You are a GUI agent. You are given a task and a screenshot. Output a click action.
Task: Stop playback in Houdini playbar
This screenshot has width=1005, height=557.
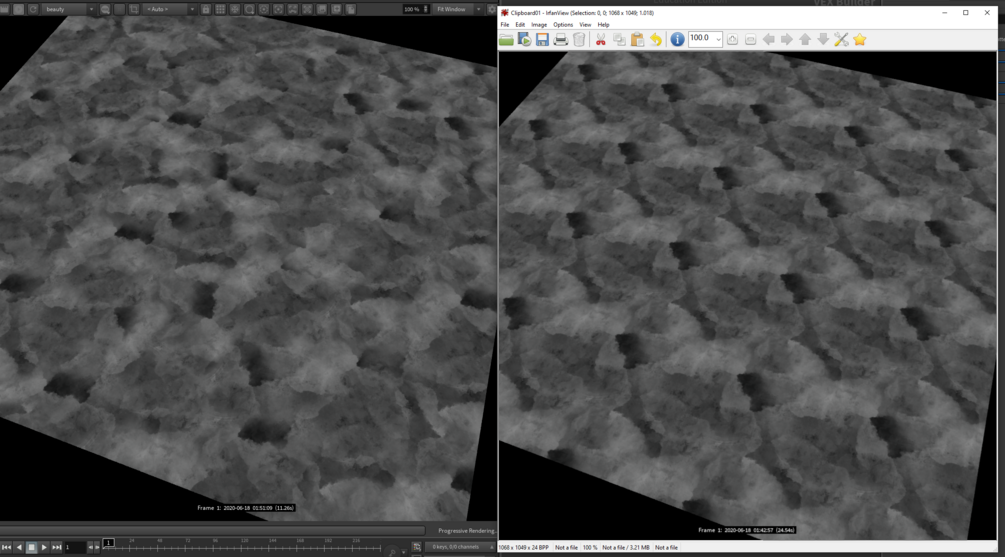click(31, 547)
